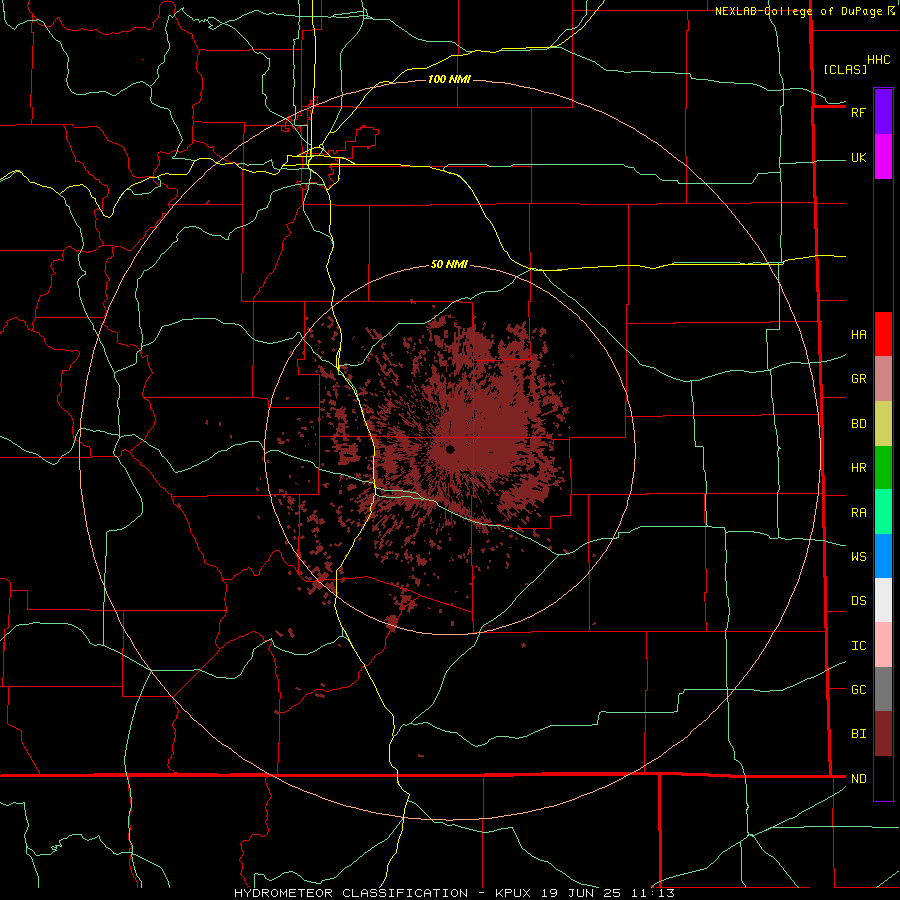Click the BI legend label

pyautogui.click(x=858, y=734)
